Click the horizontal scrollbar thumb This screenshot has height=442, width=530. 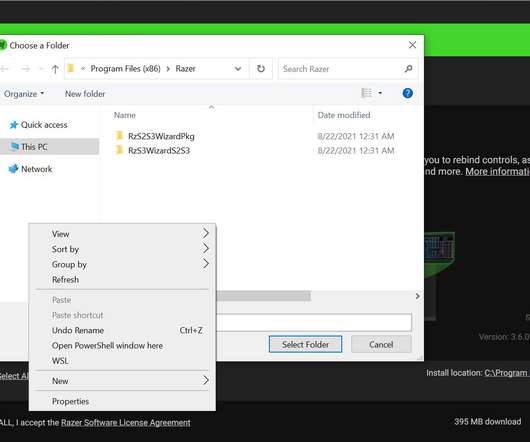[x=263, y=296]
